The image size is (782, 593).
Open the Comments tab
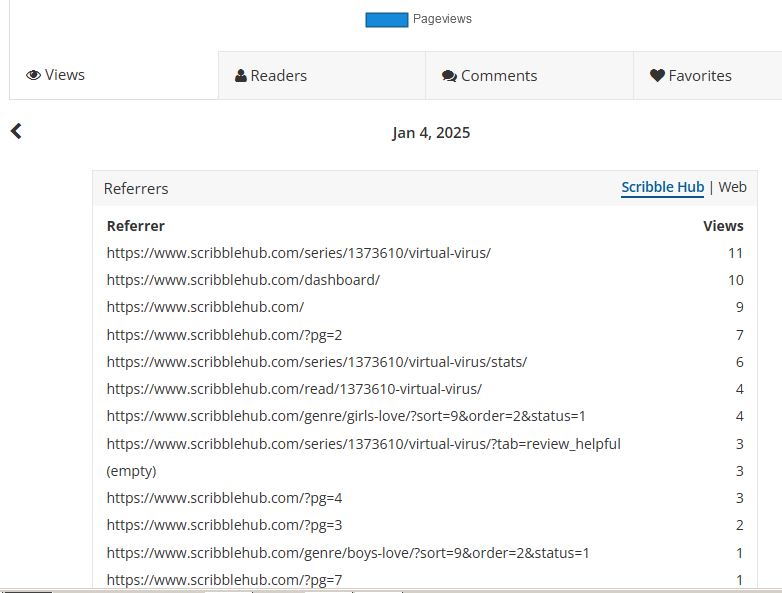pyautogui.click(x=498, y=76)
